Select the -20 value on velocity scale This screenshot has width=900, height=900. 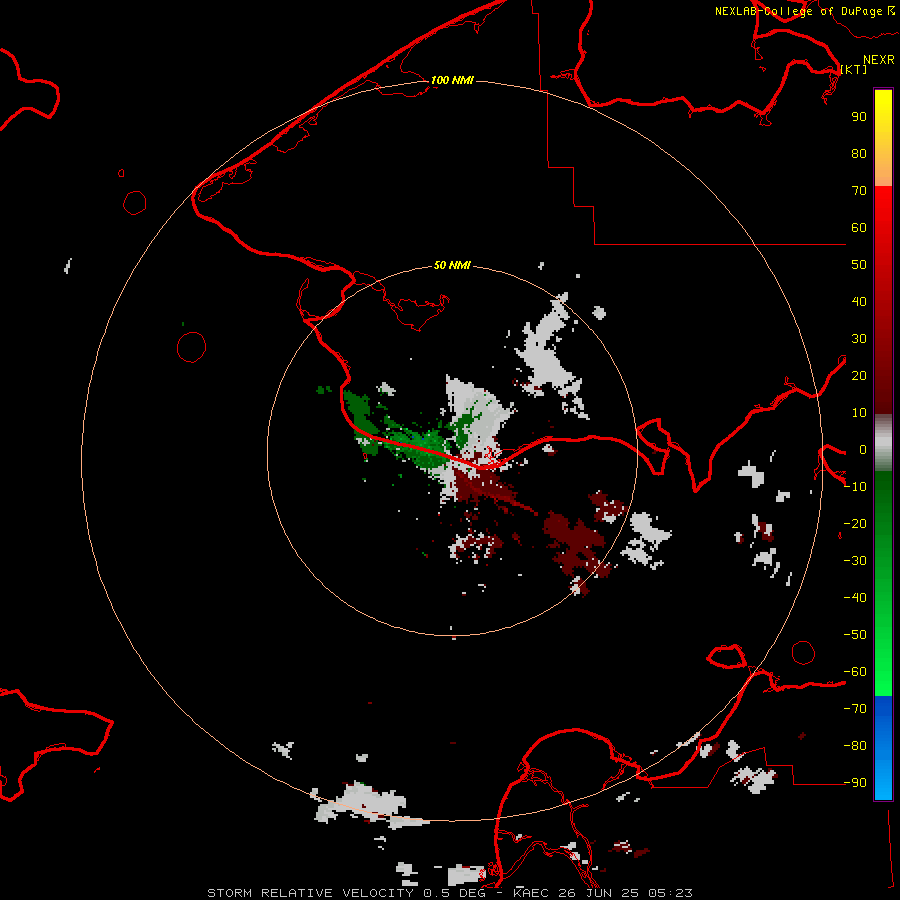(855, 523)
